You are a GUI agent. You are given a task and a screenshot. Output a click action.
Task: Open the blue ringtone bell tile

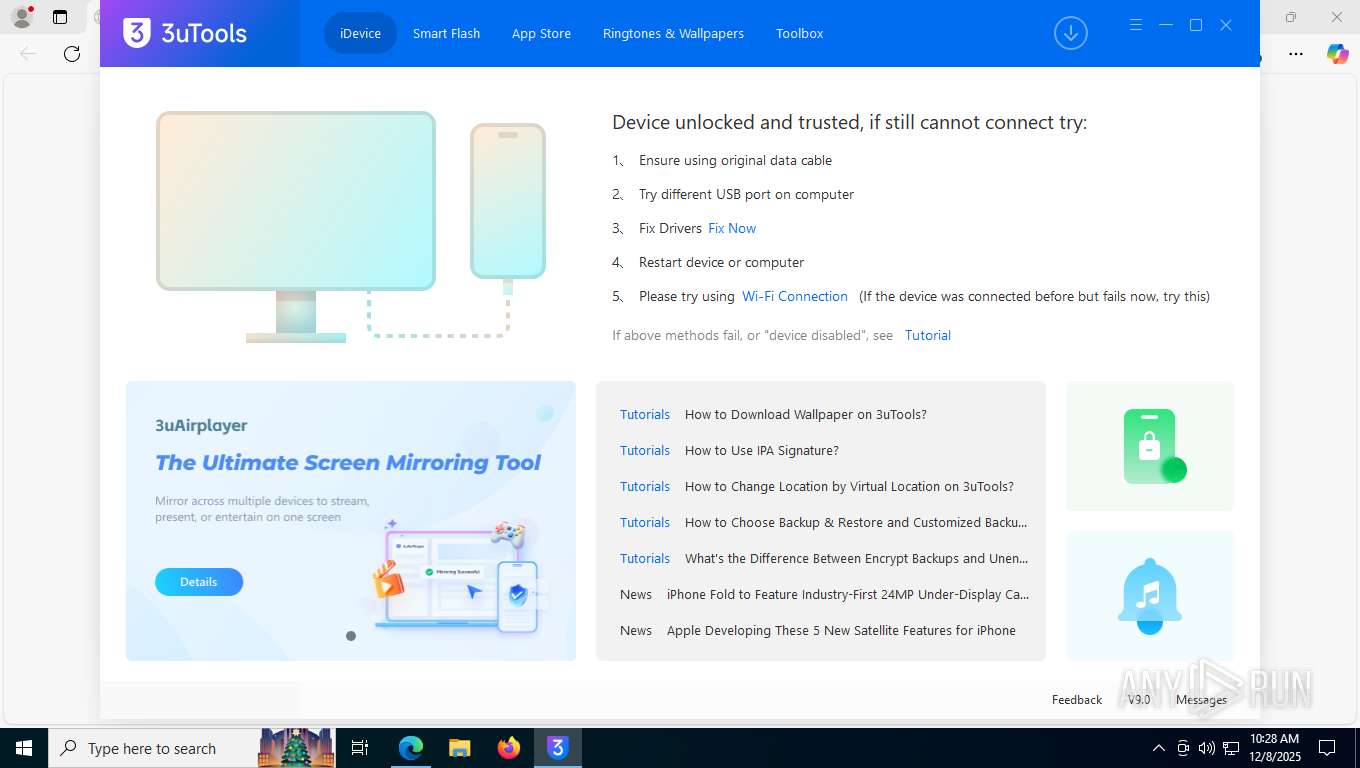1150,595
